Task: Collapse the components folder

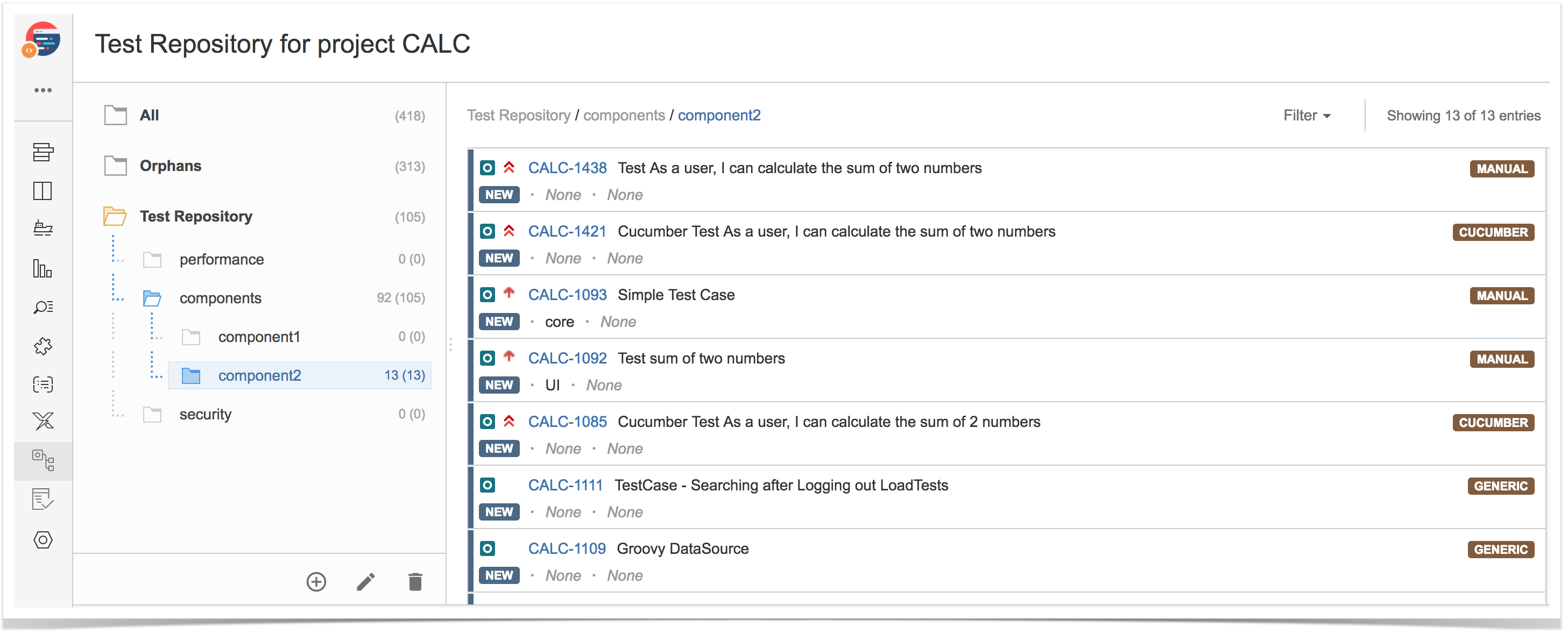Action: tap(152, 298)
